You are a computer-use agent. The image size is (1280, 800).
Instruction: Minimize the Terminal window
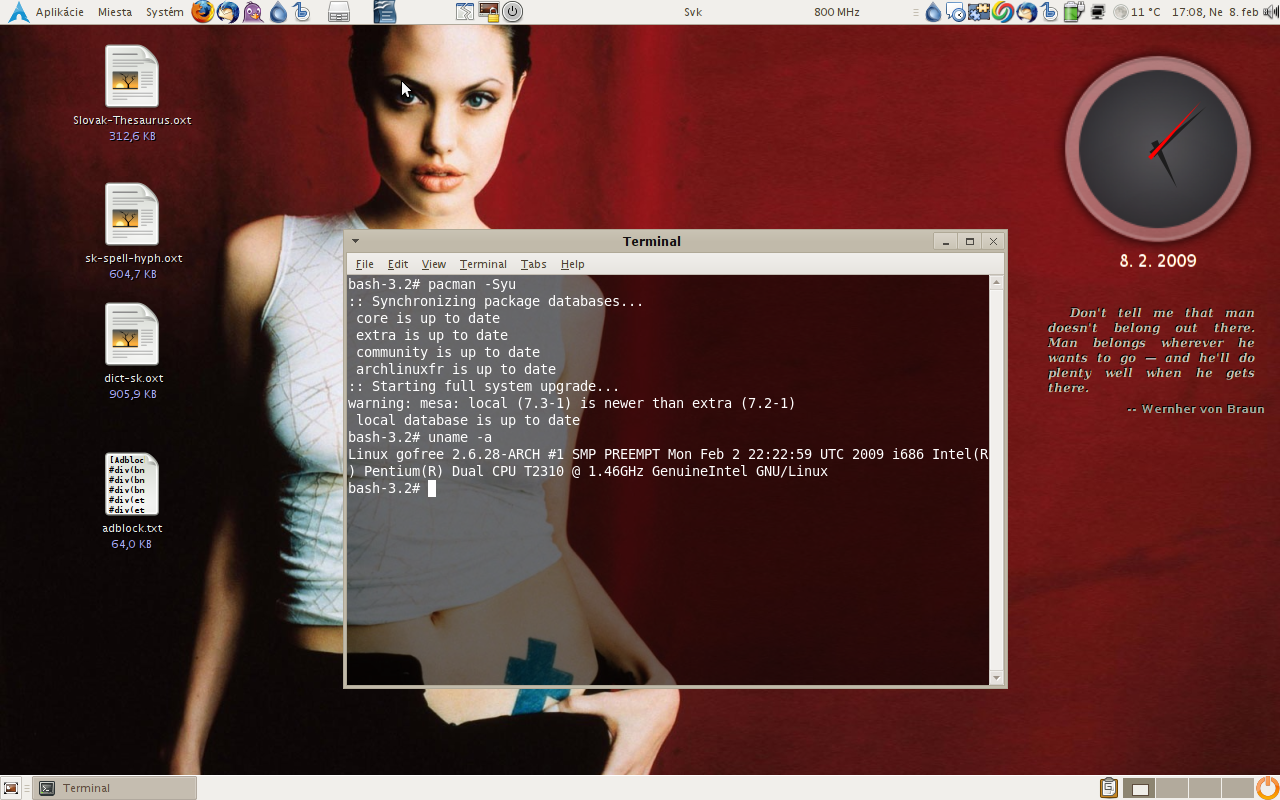click(x=945, y=241)
